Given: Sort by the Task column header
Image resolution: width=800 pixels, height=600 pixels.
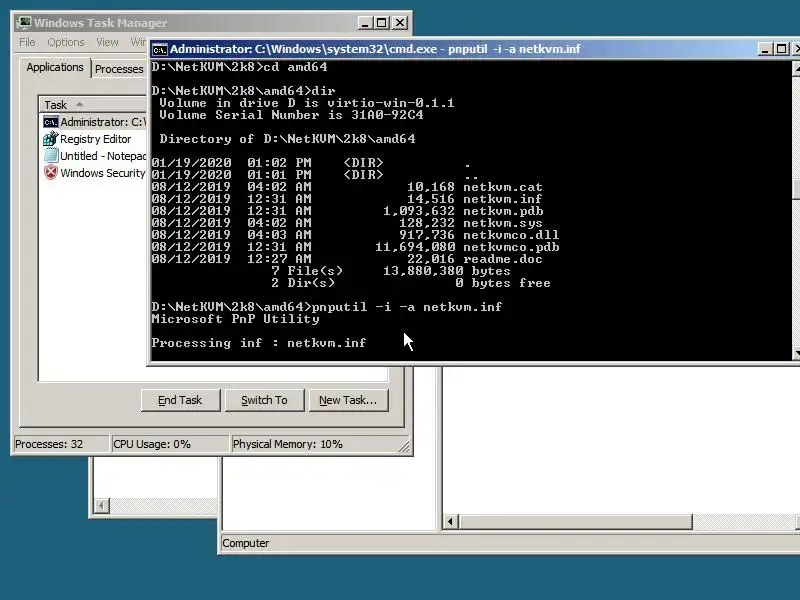Looking at the screenshot, I should pyautogui.click(x=92, y=105).
